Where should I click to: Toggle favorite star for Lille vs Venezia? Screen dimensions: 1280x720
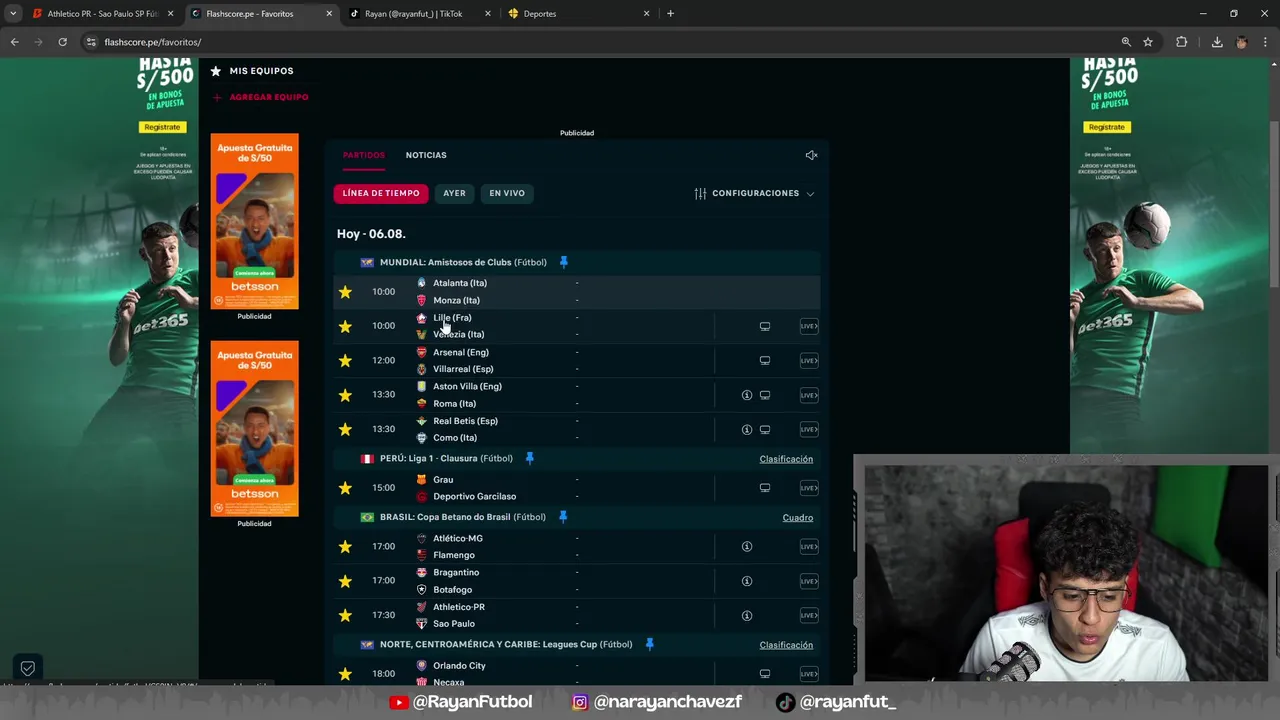click(x=345, y=326)
